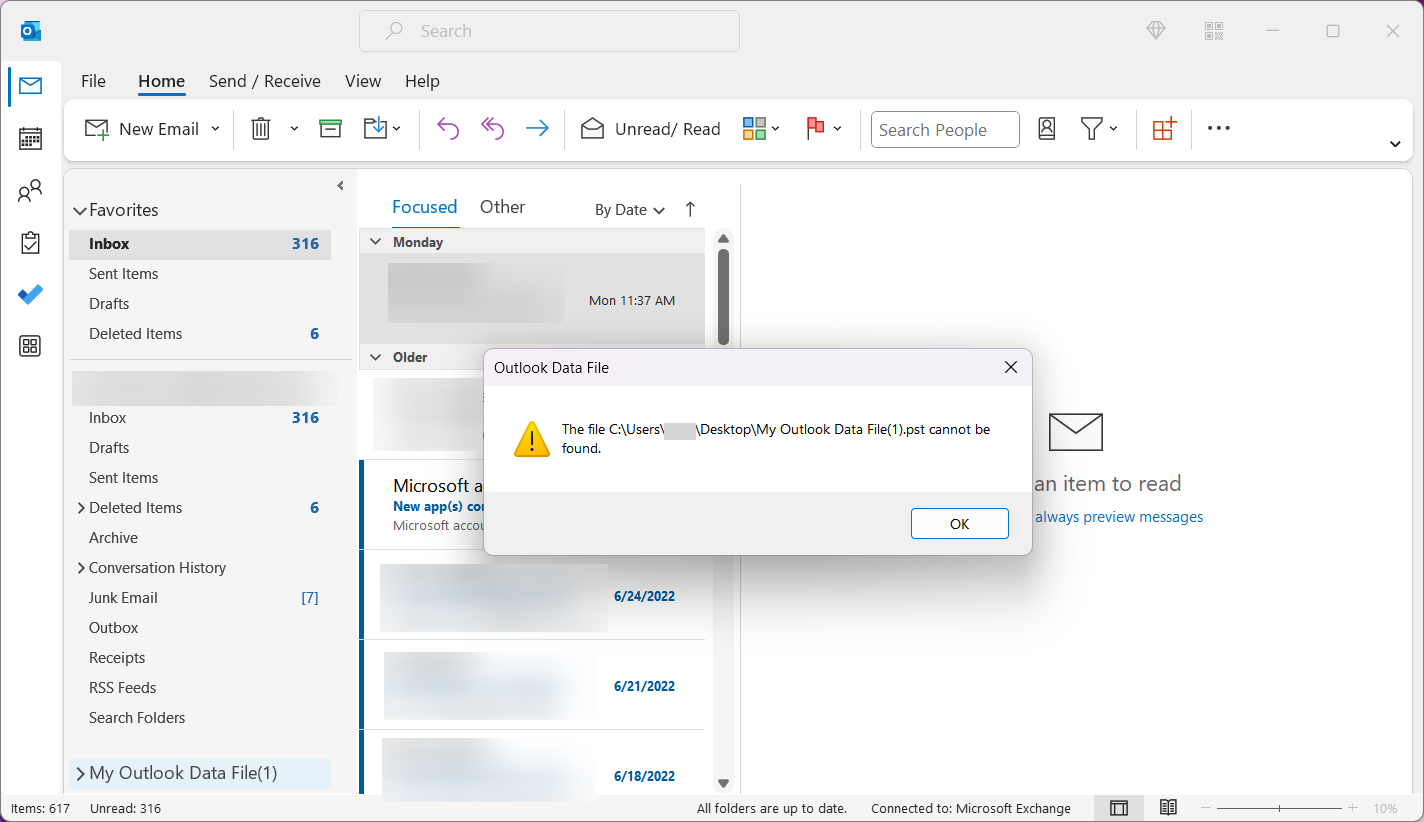Screen dimensions: 1424x822
Task: Click the zoom slider in status bar
Action: (1279, 808)
